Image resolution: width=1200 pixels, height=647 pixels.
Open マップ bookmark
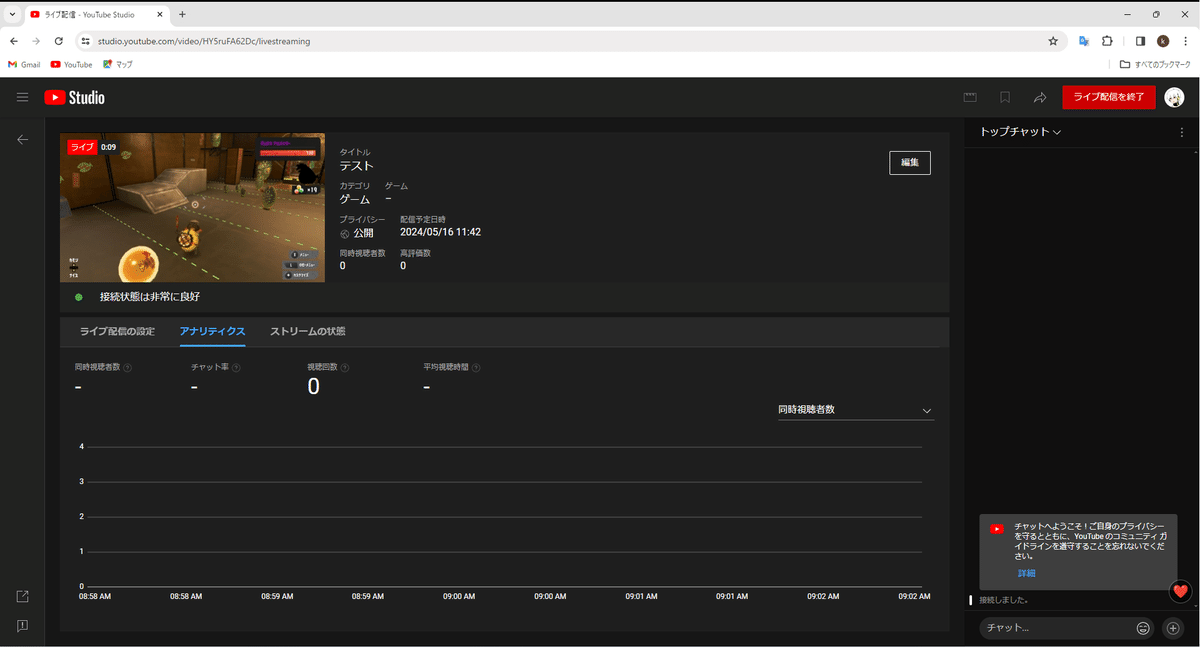coord(117,64)
